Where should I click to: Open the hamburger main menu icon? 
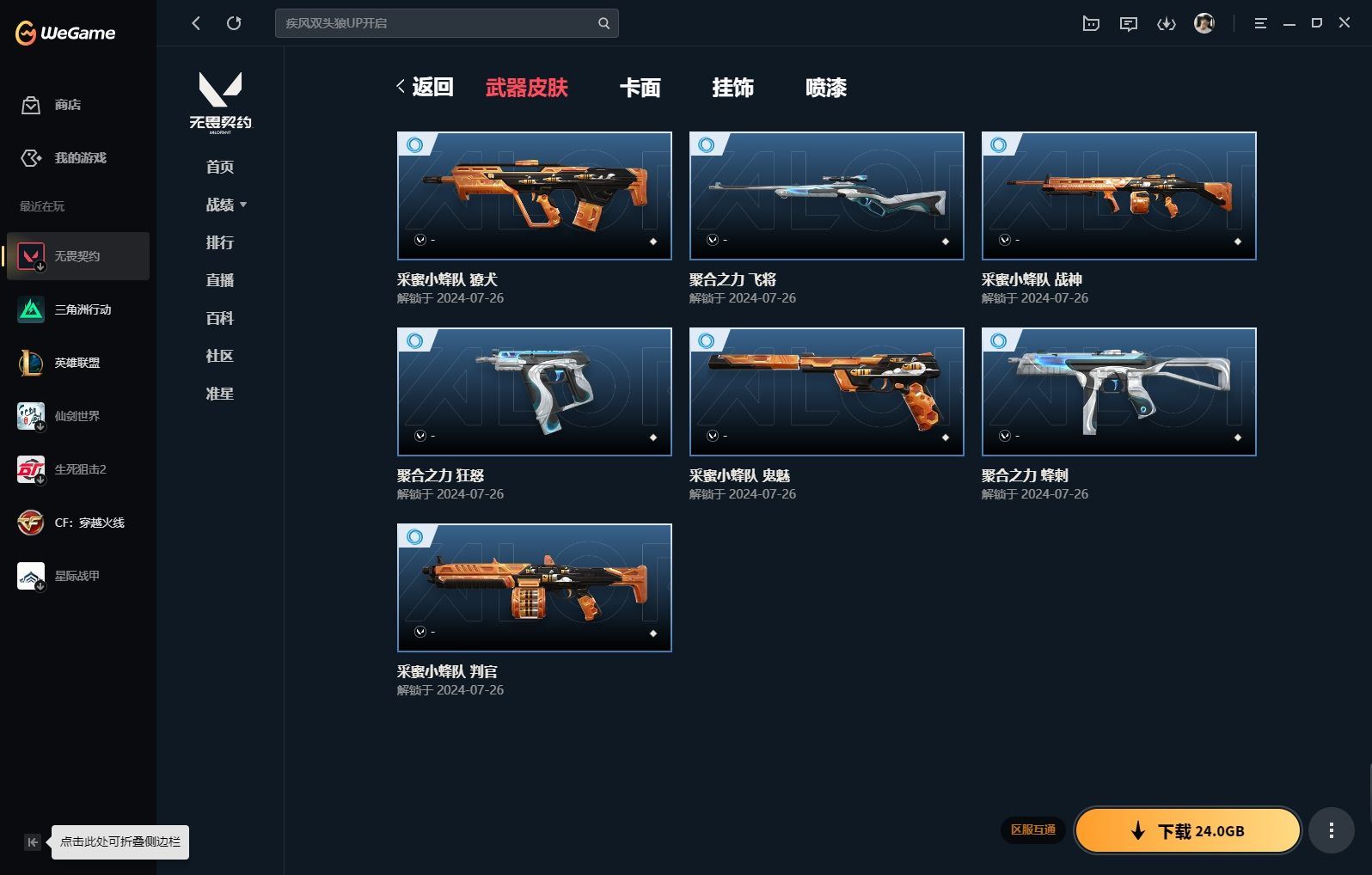1260,23
